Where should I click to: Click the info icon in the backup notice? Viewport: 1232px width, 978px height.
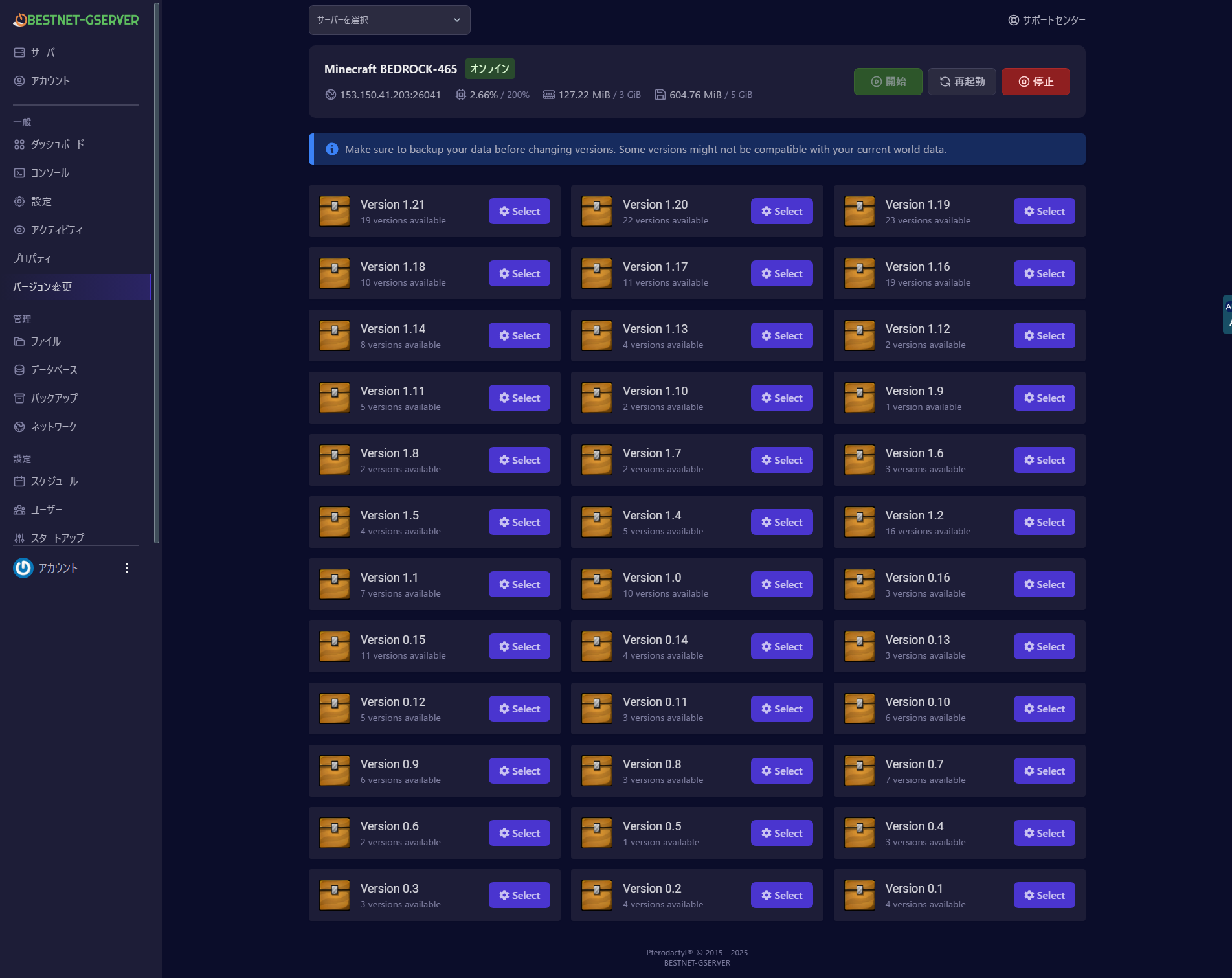(x=332, y=149)
